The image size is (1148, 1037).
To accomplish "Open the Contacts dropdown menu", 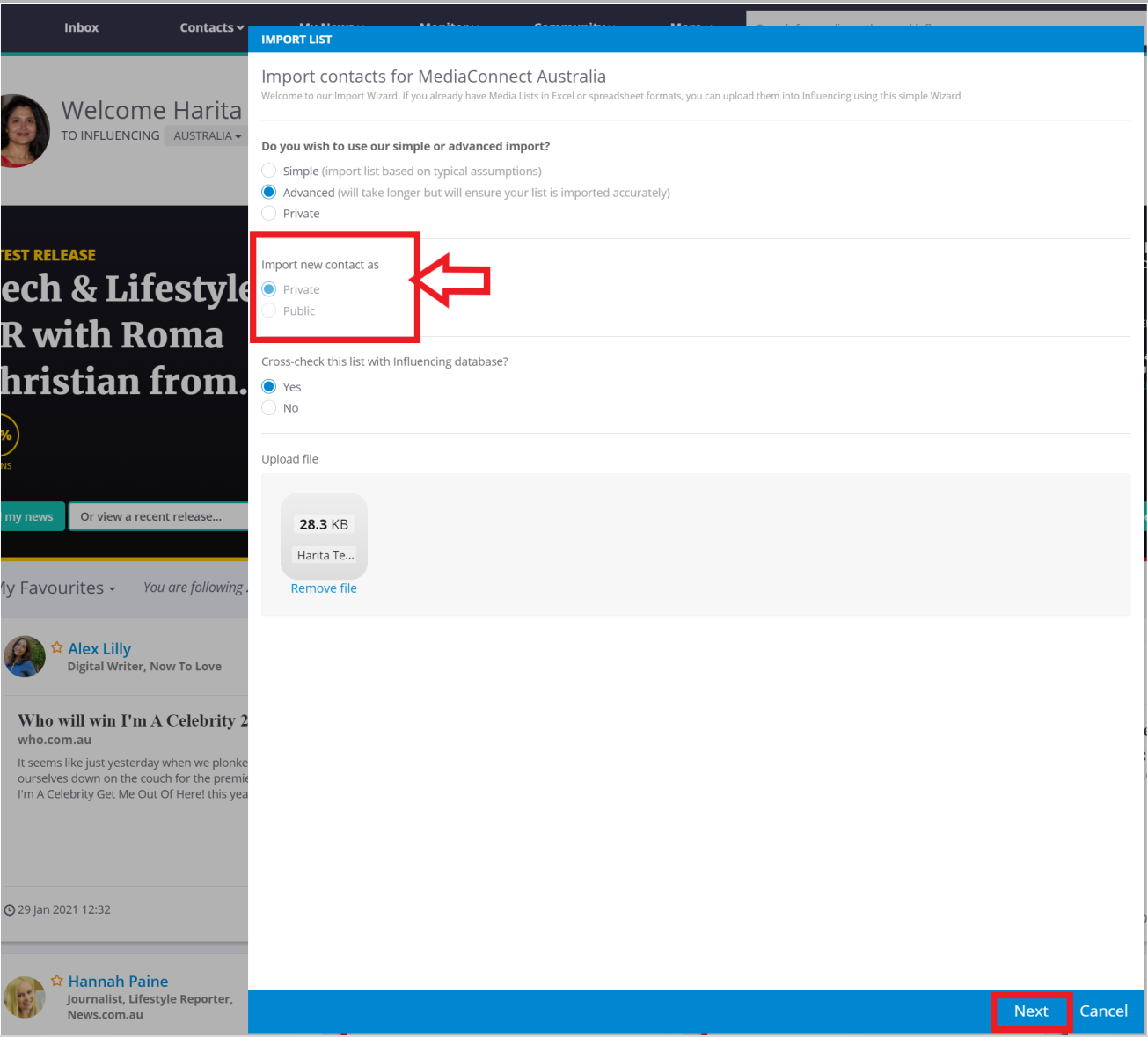I will tap(211, 28).
